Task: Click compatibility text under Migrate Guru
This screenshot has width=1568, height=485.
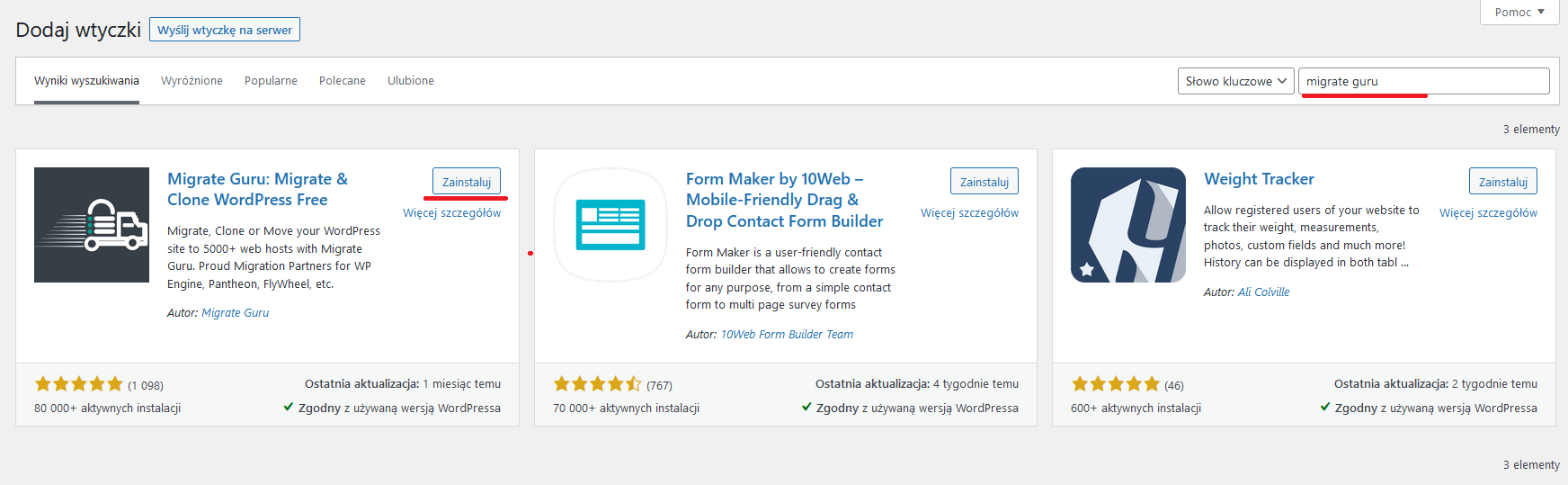Action: click(x=392, y=409)
